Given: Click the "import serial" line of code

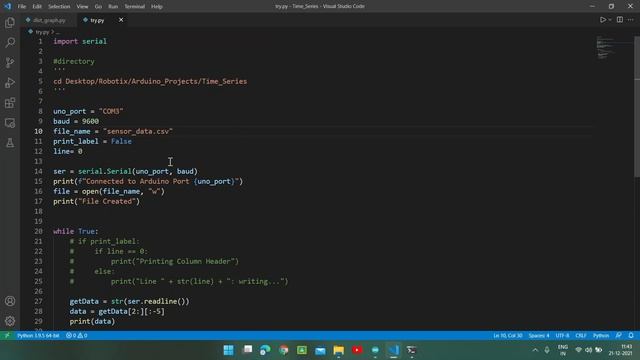Looking at the screenshot, I should click(x=80, y=41).
